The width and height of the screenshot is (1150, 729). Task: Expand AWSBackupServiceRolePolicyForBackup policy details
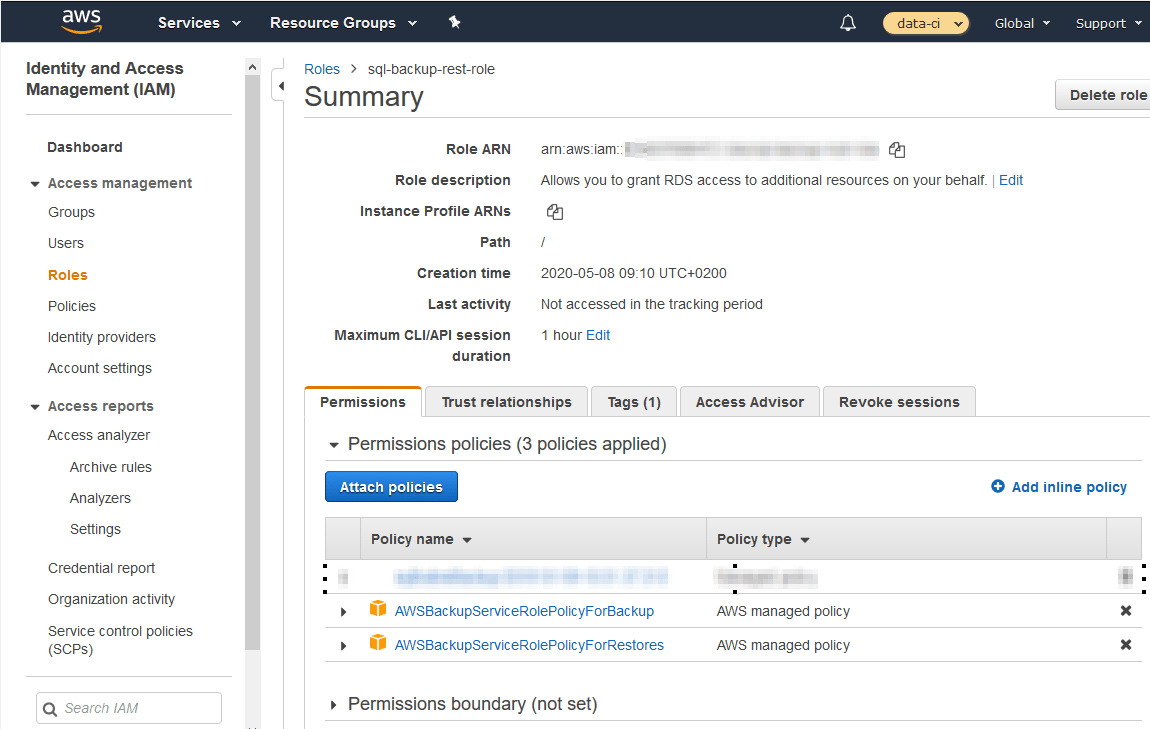[x=343, y=610]
